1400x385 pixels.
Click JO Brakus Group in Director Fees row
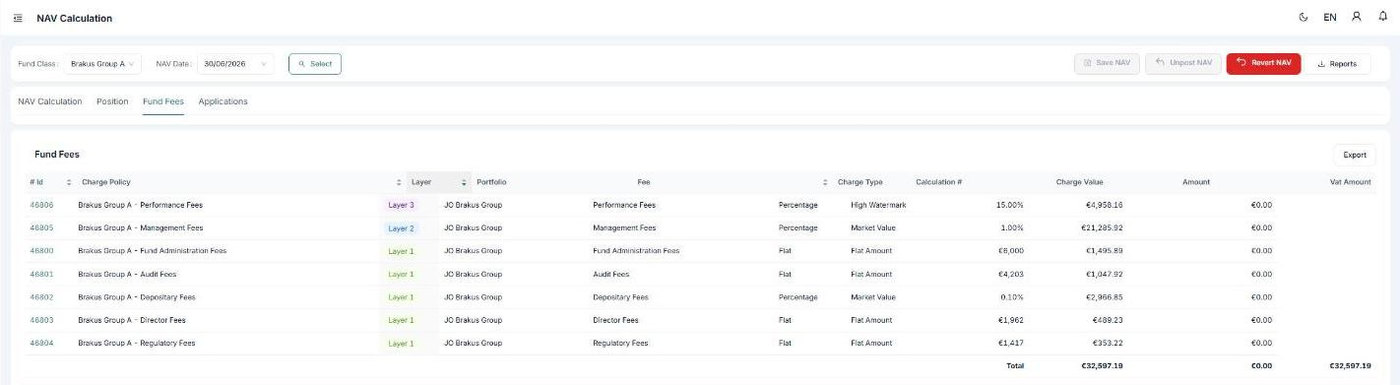tap(473, 320)
